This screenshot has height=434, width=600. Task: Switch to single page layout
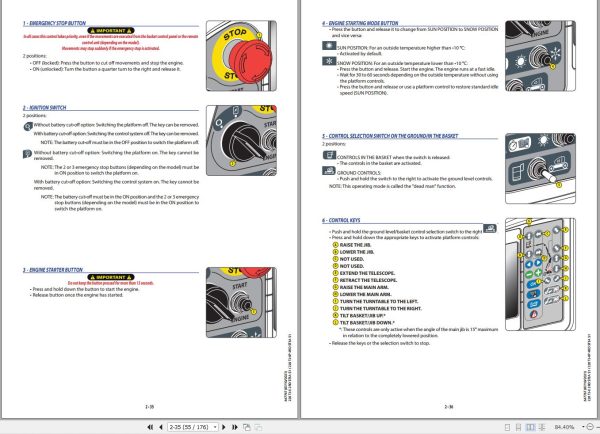coord(507,427)
